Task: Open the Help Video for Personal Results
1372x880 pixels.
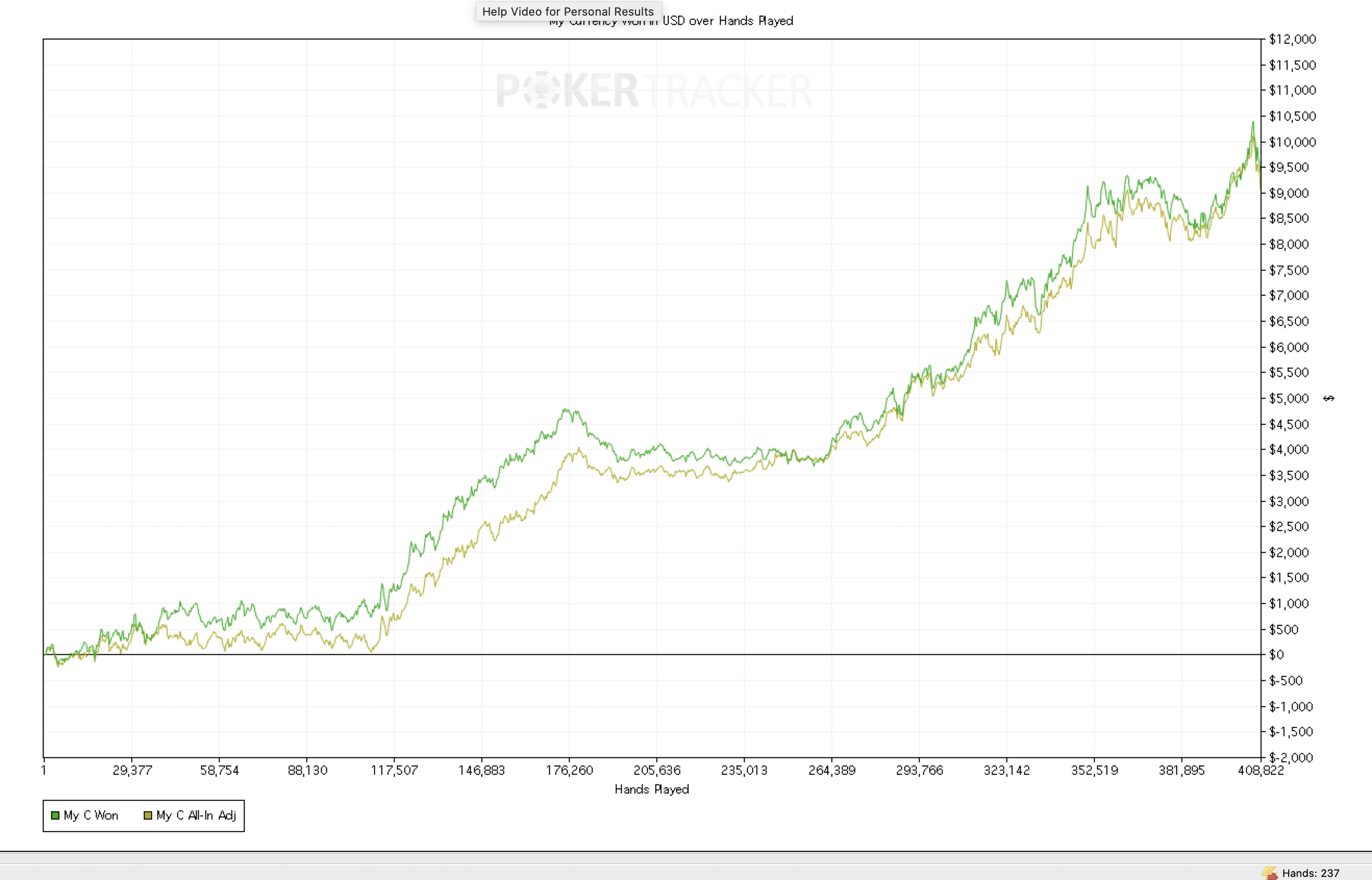Action: pyautogui.click(x=568, y=11)
